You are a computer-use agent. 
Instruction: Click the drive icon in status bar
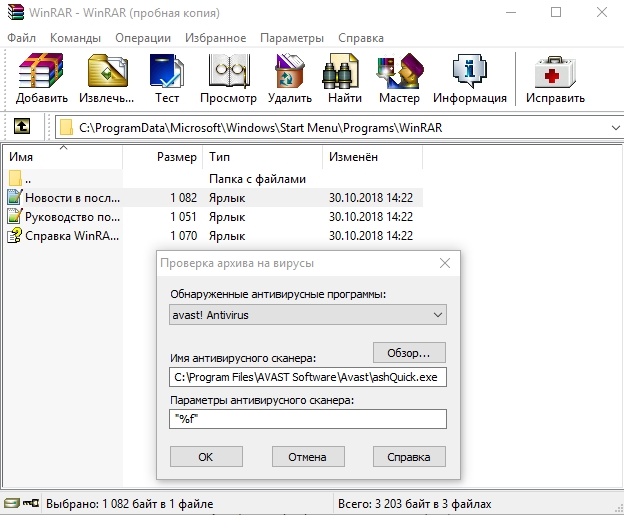tap(12, 503)
